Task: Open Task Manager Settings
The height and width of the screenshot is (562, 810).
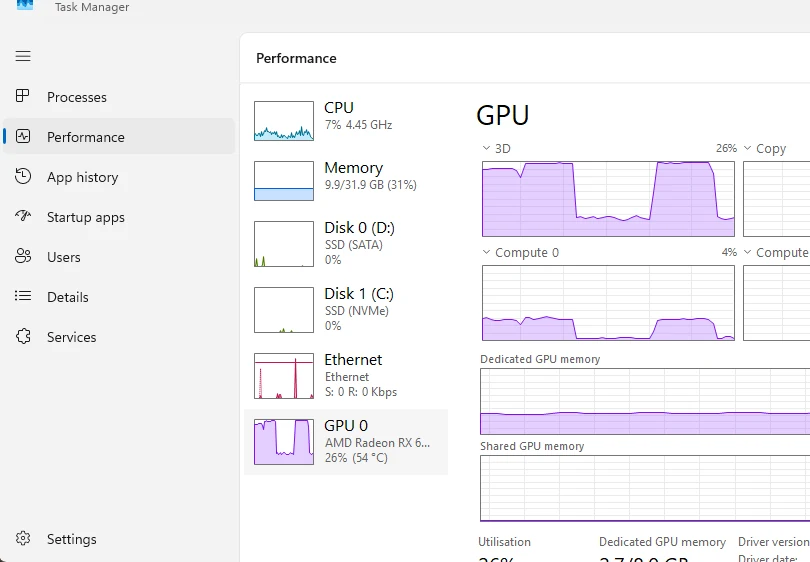Action: pyautogui.click(x=119, y=539)
